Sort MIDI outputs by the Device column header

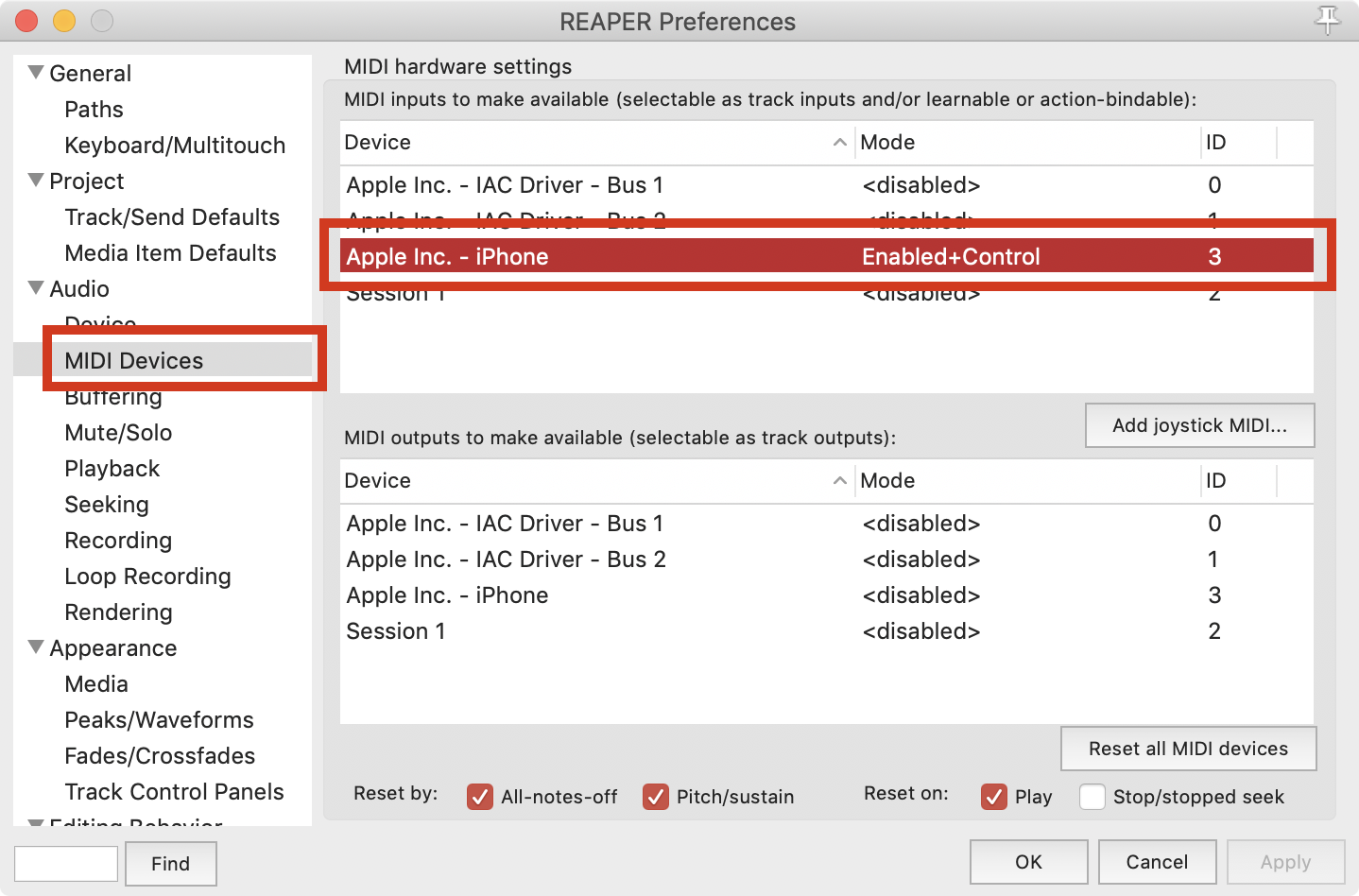[x=597, y=481]
